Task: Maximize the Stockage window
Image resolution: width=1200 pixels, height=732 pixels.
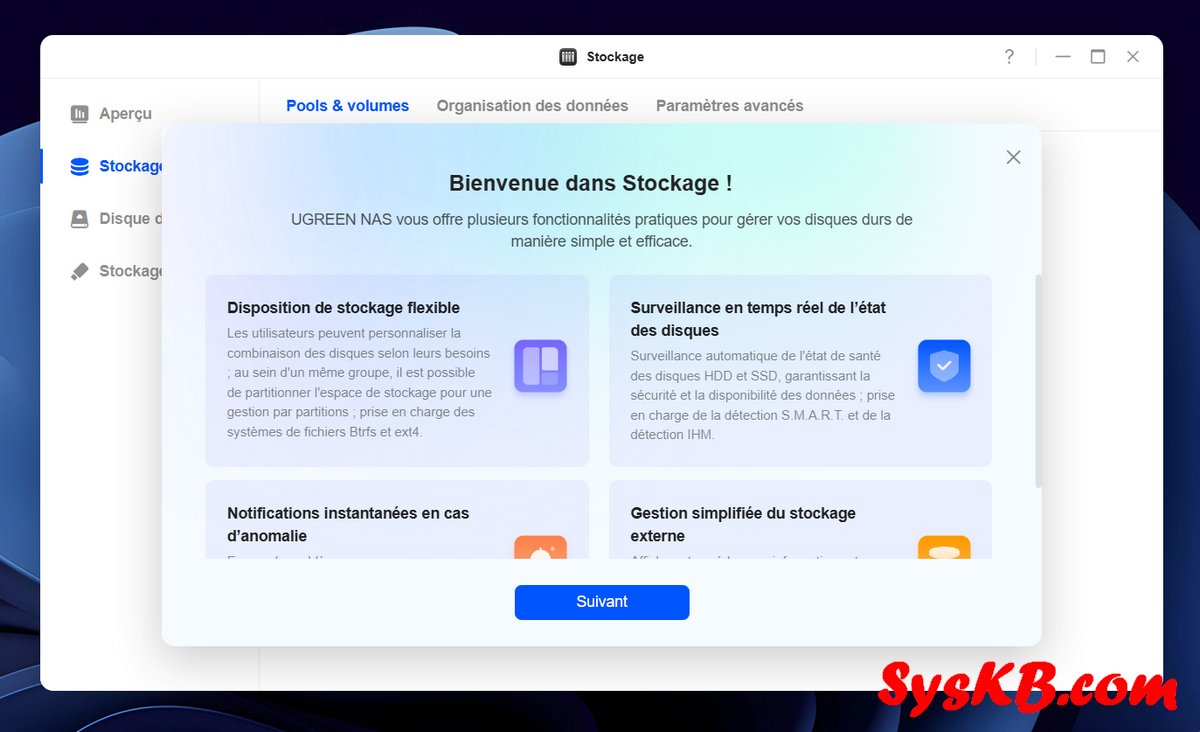Action: tap(1098, 57)
